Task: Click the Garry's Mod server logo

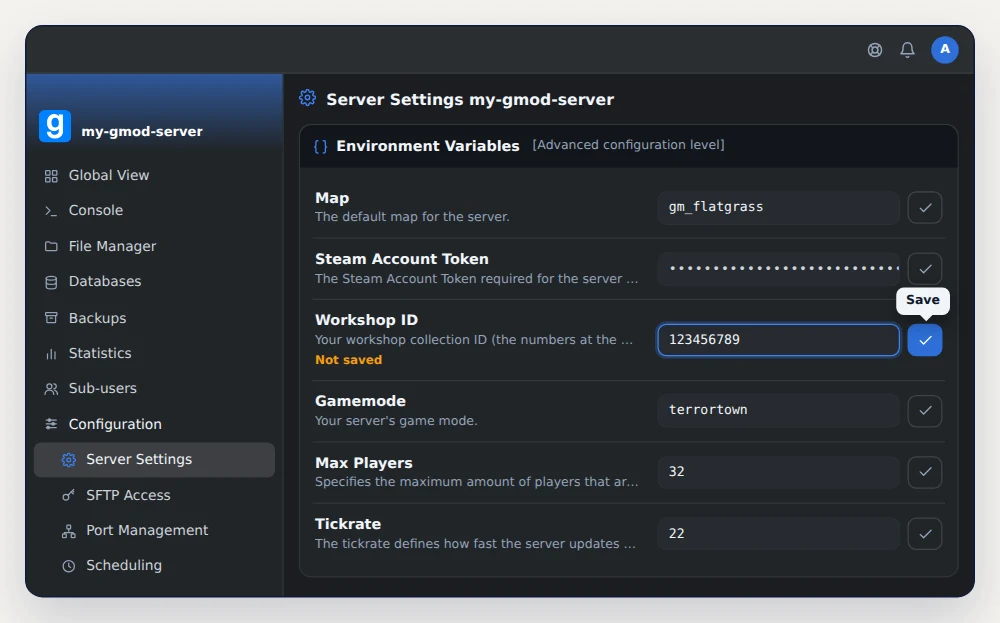Action: [55, 126]
